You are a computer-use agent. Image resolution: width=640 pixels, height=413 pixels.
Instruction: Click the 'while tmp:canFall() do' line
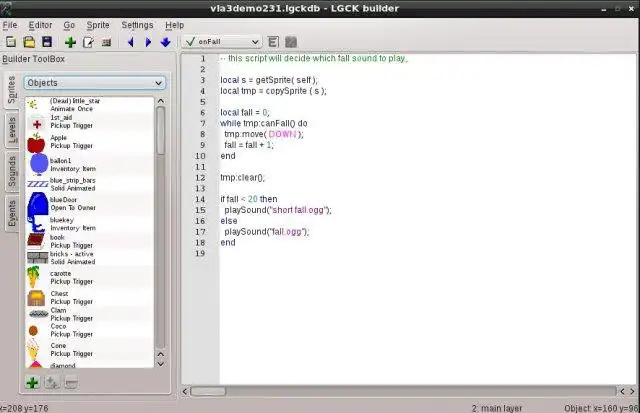[264, 123]
